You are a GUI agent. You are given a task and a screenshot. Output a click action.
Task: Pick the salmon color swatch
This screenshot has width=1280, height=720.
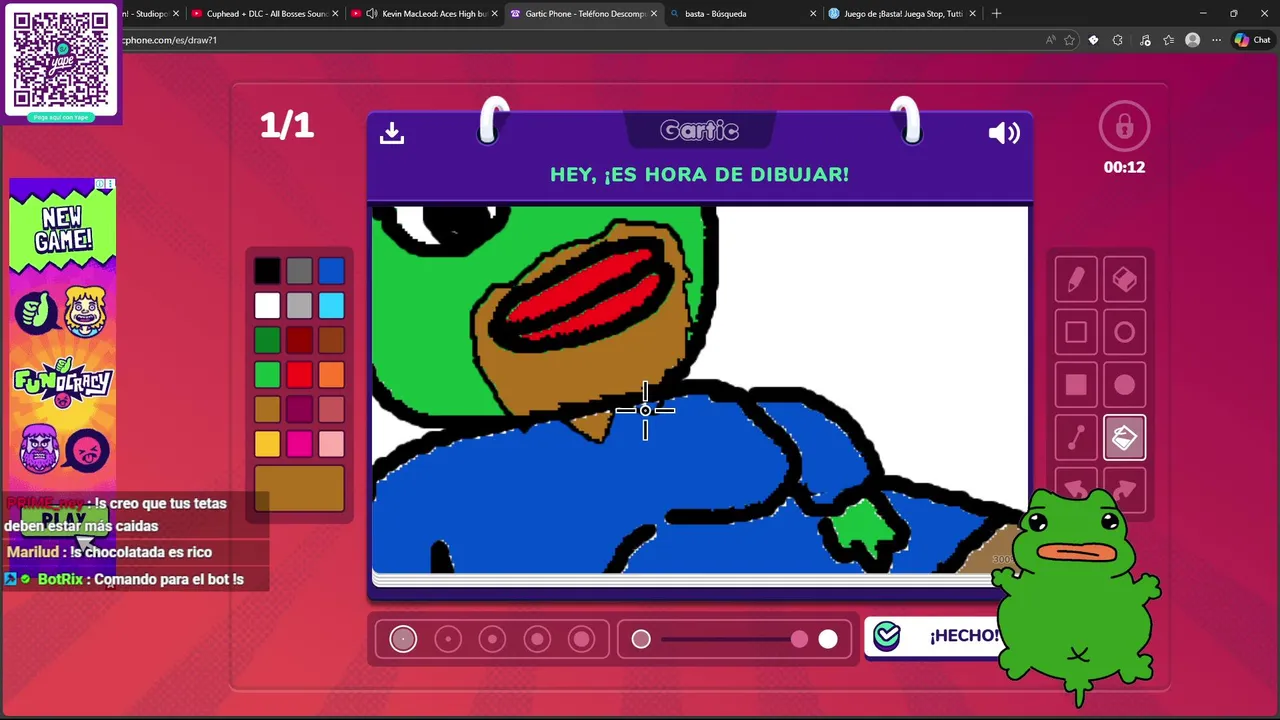pos(332,409)
